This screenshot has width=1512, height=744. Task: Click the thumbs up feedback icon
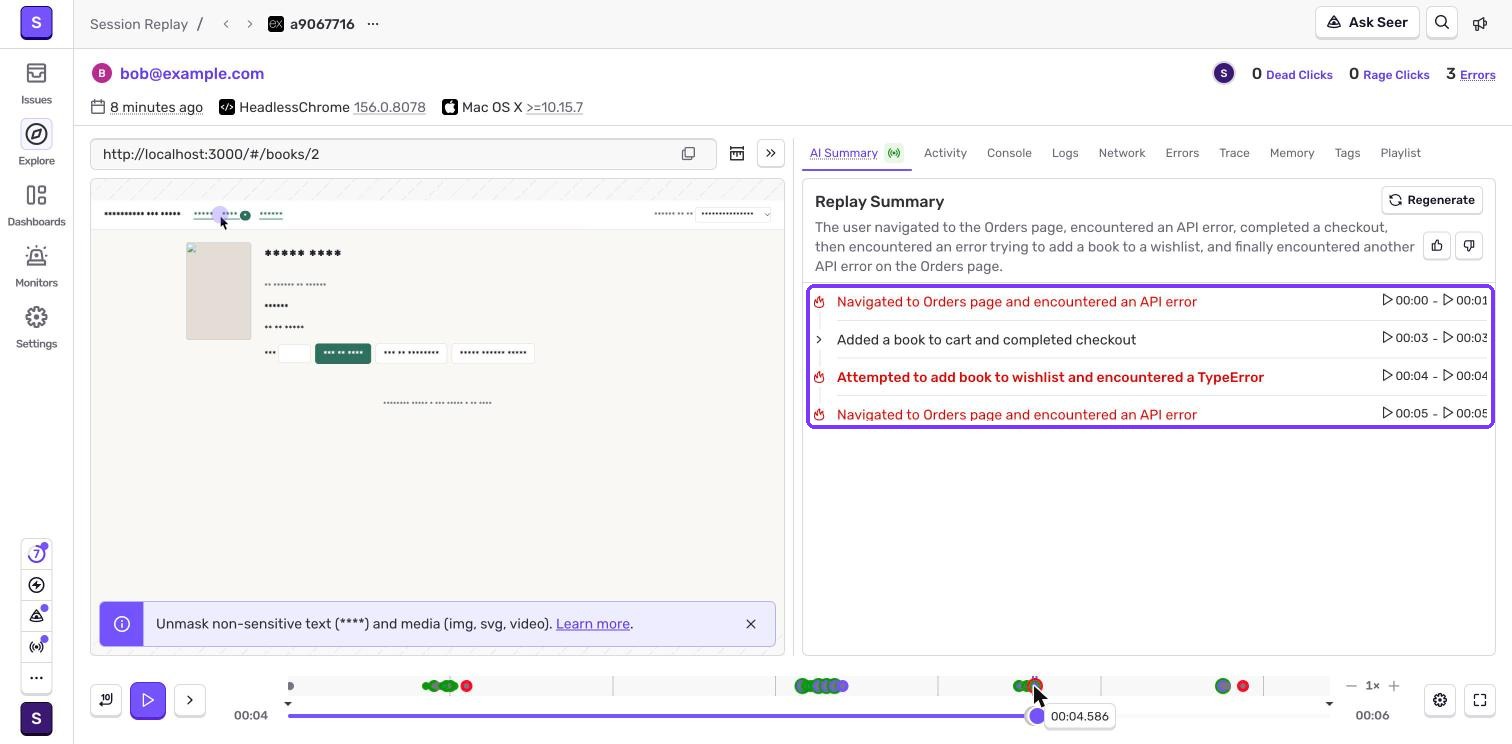[1437, 246]
